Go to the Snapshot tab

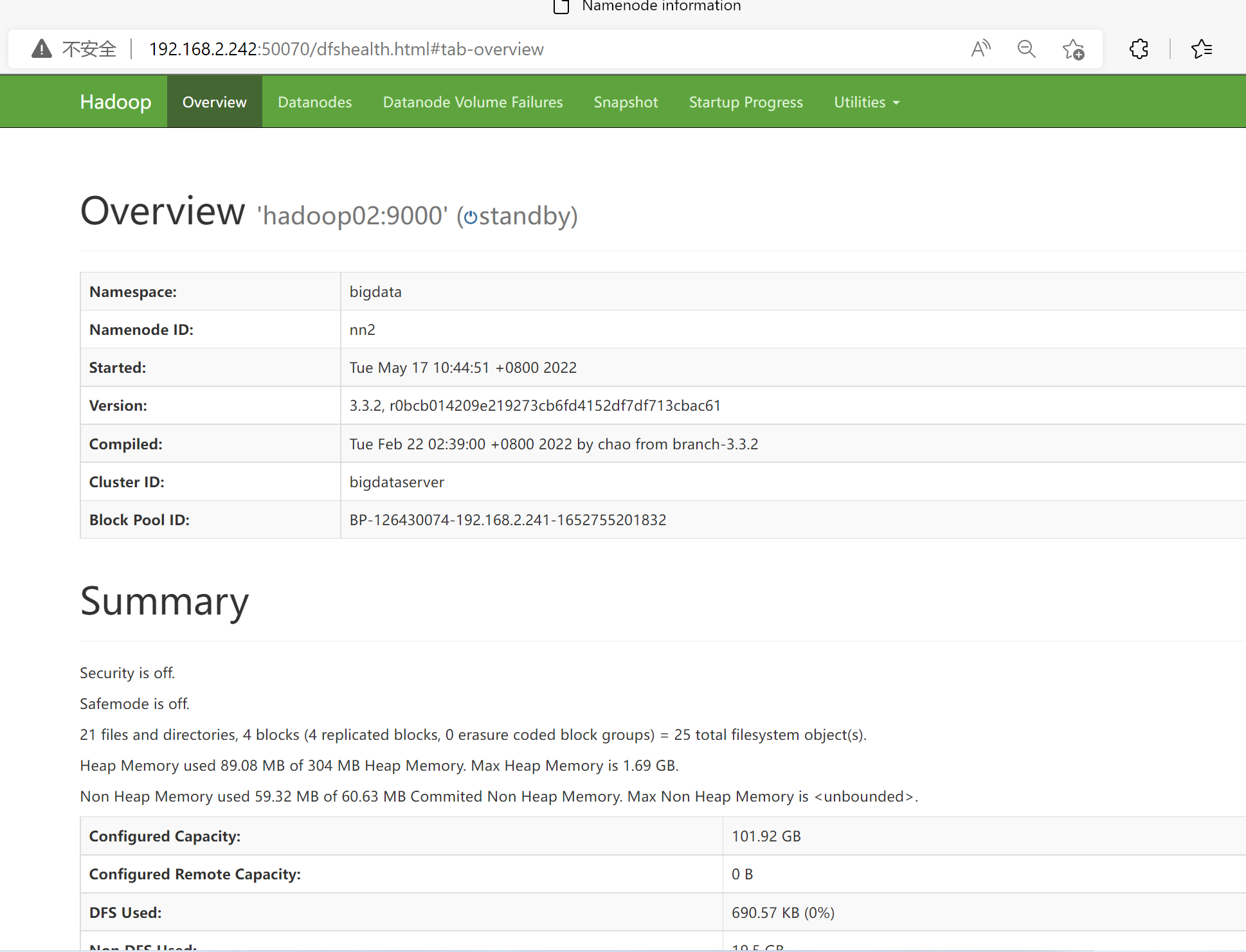[626, 102]
